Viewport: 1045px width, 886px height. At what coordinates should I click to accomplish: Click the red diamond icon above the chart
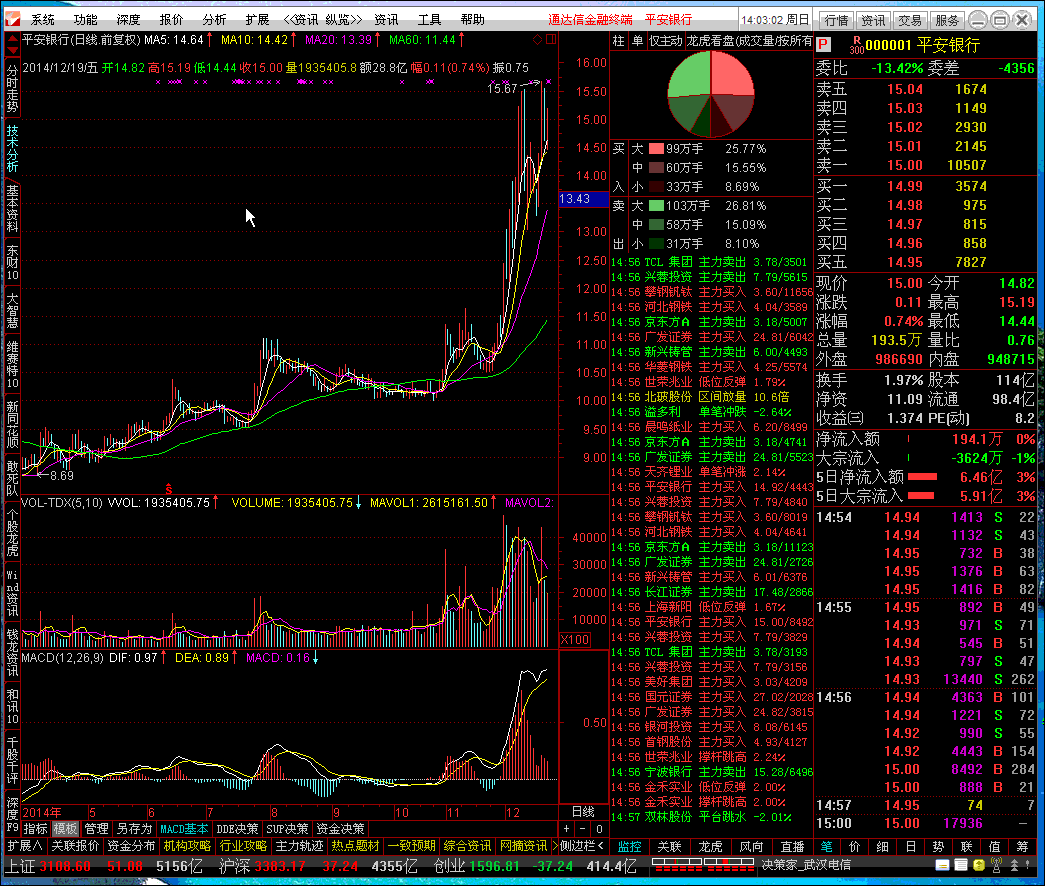(x=537, y=39)
